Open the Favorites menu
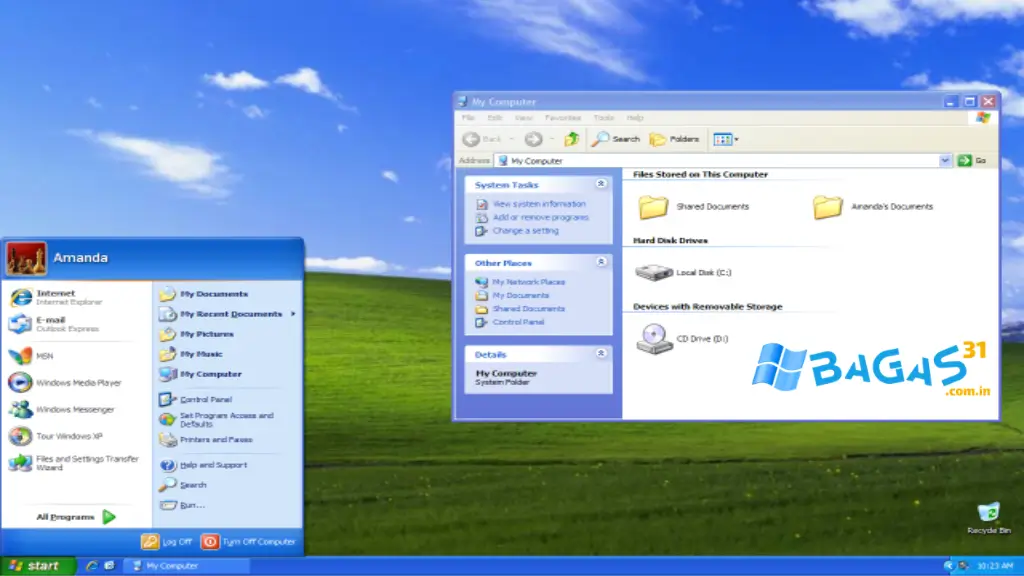 (x=564, y=117)
